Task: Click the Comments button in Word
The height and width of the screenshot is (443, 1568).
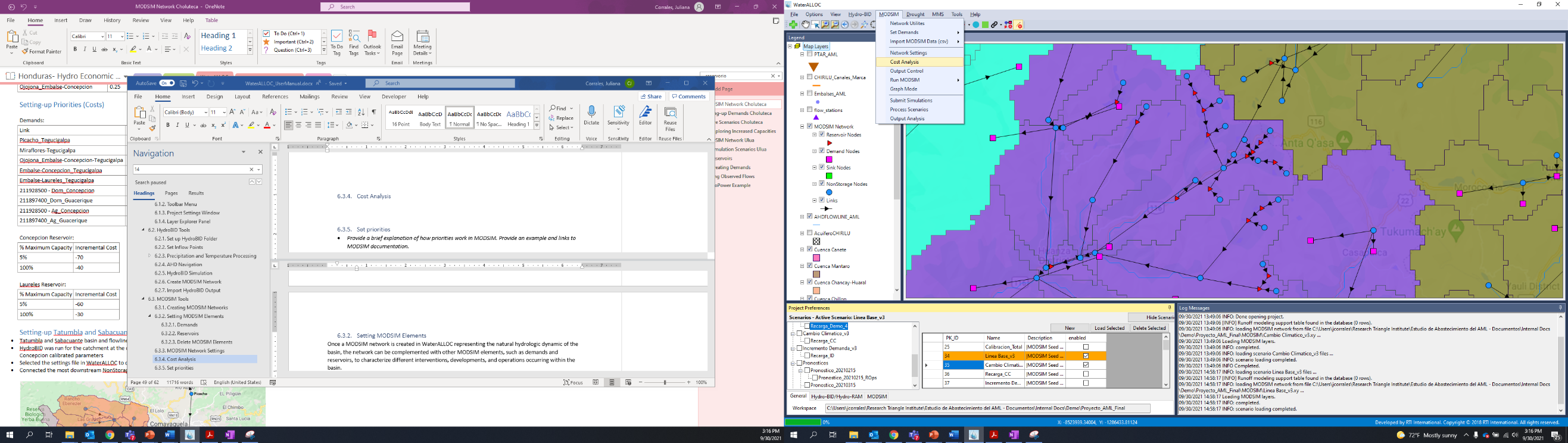Action: [689, 96]
